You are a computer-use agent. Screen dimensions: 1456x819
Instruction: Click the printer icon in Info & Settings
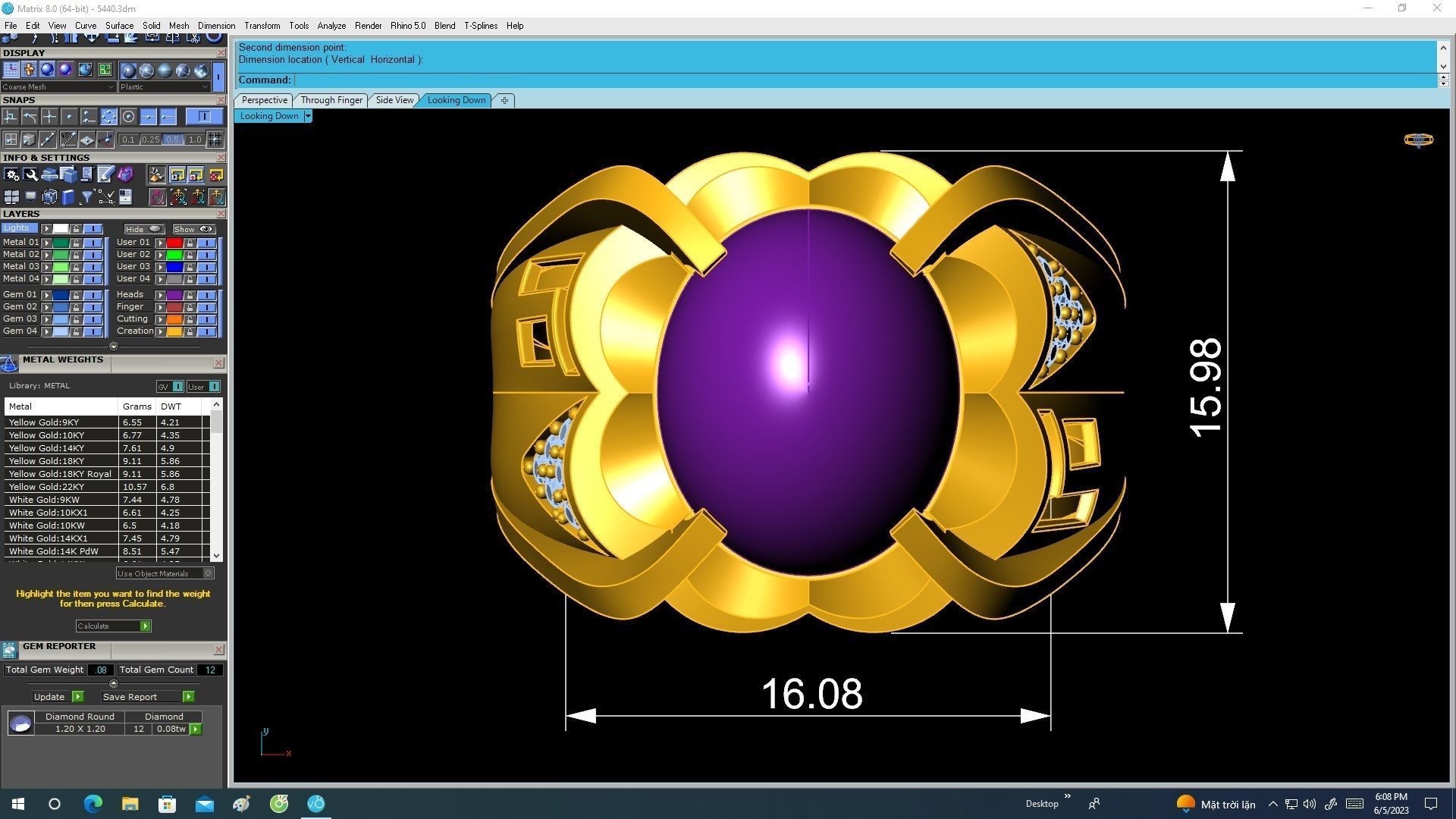pos(49,175)
